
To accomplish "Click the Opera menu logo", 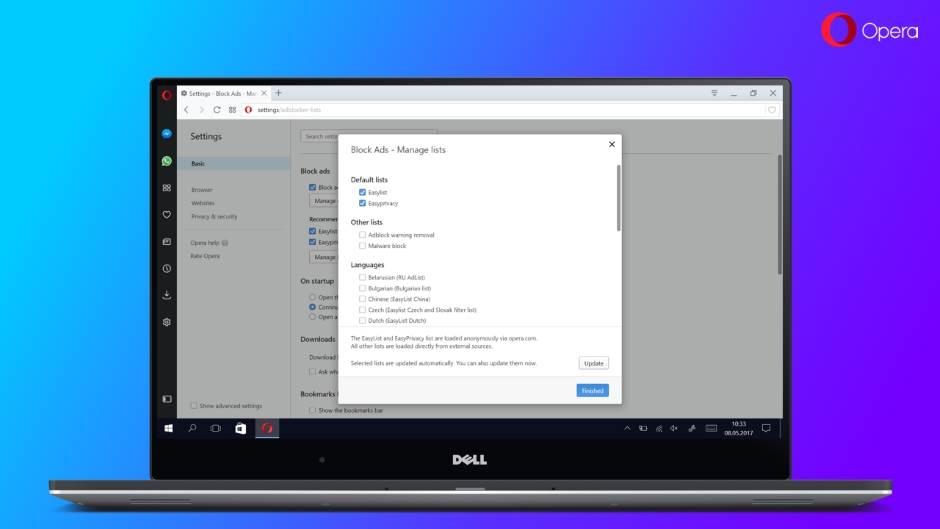I will click(x=167, y=95).
